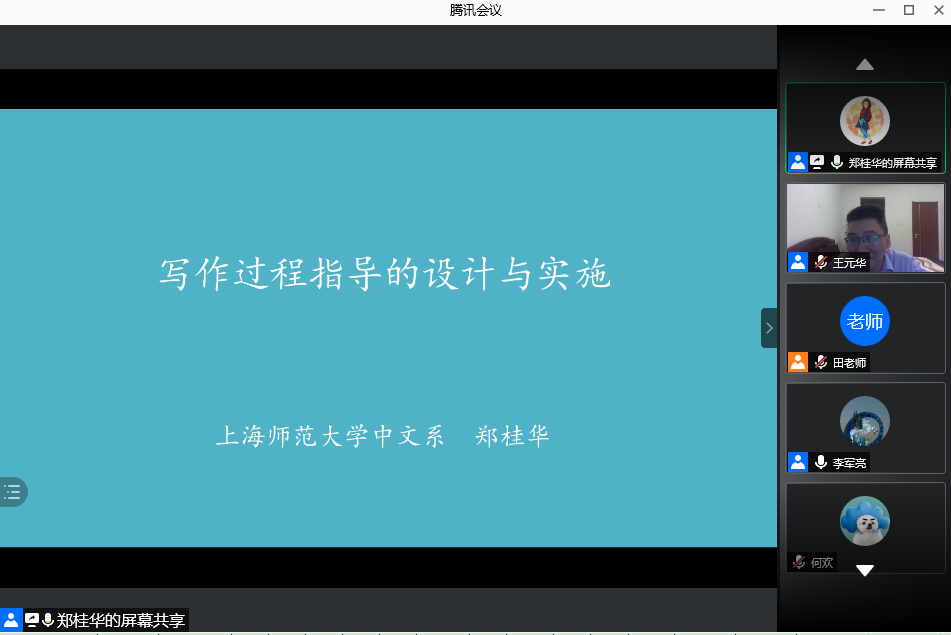Click 李军亮's blue user badge icon

(797, 462)
